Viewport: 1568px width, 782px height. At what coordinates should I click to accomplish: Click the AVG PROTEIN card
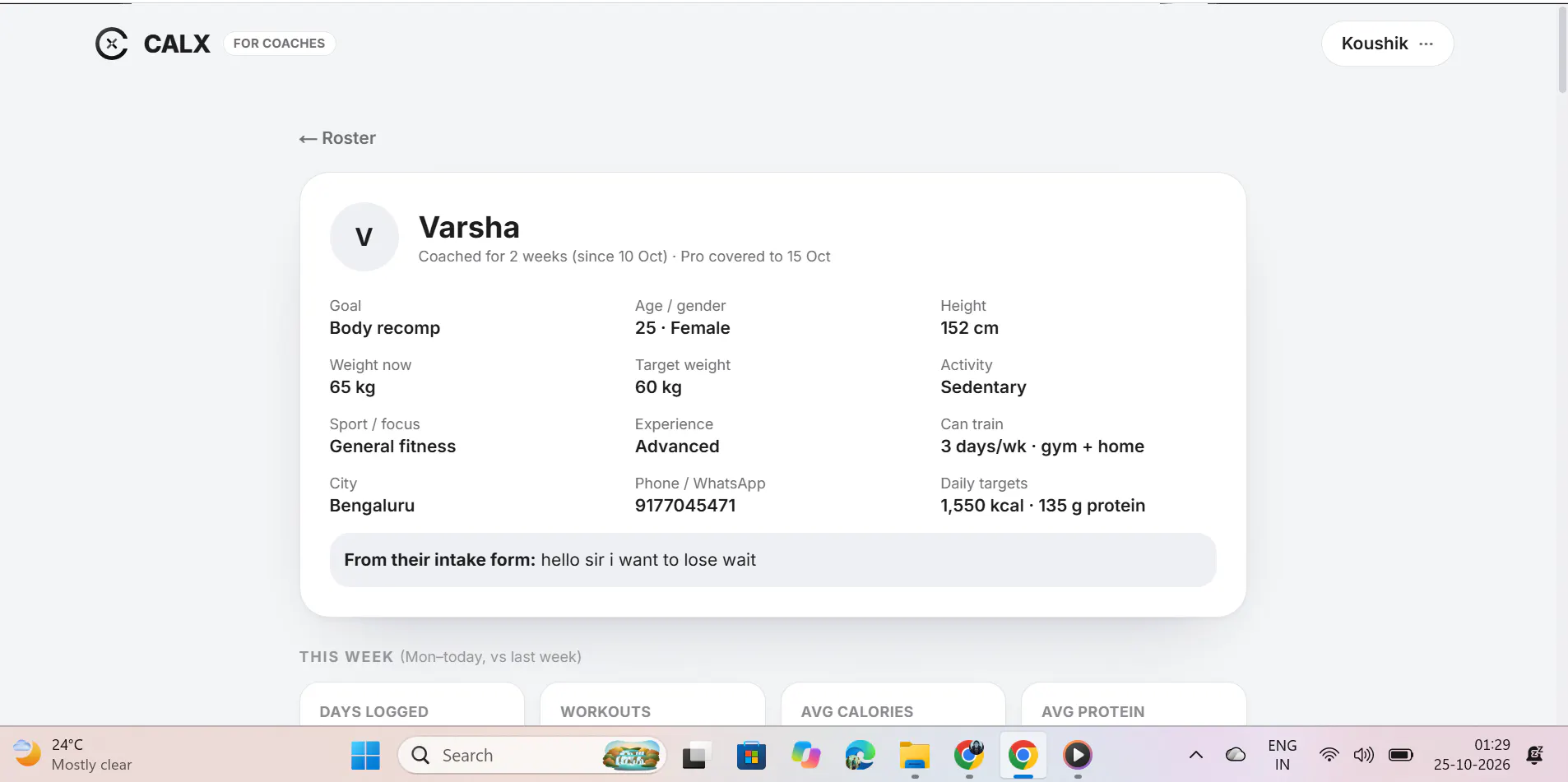pyautogui.click(x=1134, y=705)
